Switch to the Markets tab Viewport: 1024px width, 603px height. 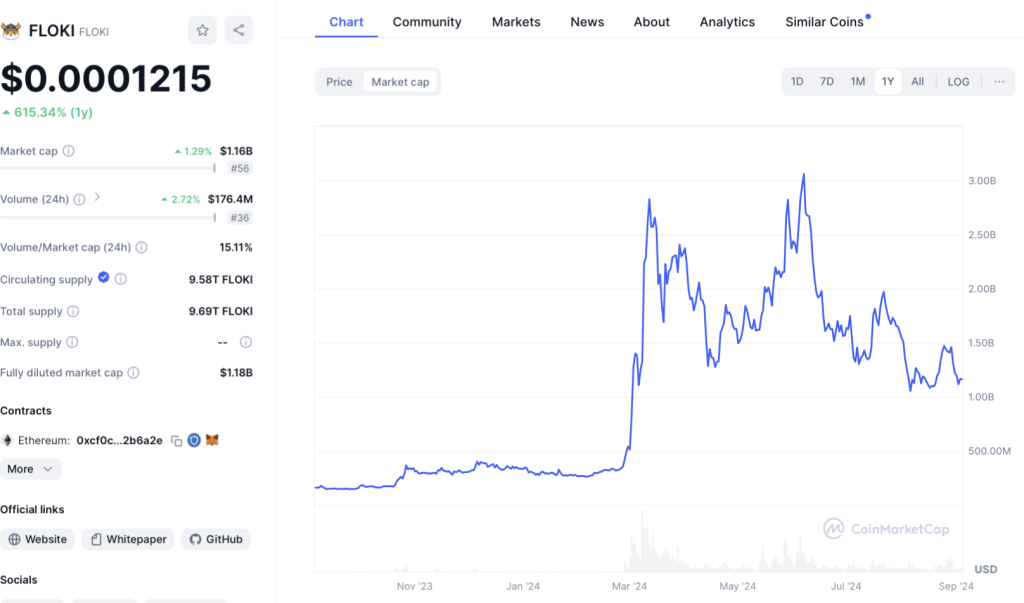click(516, 22)
